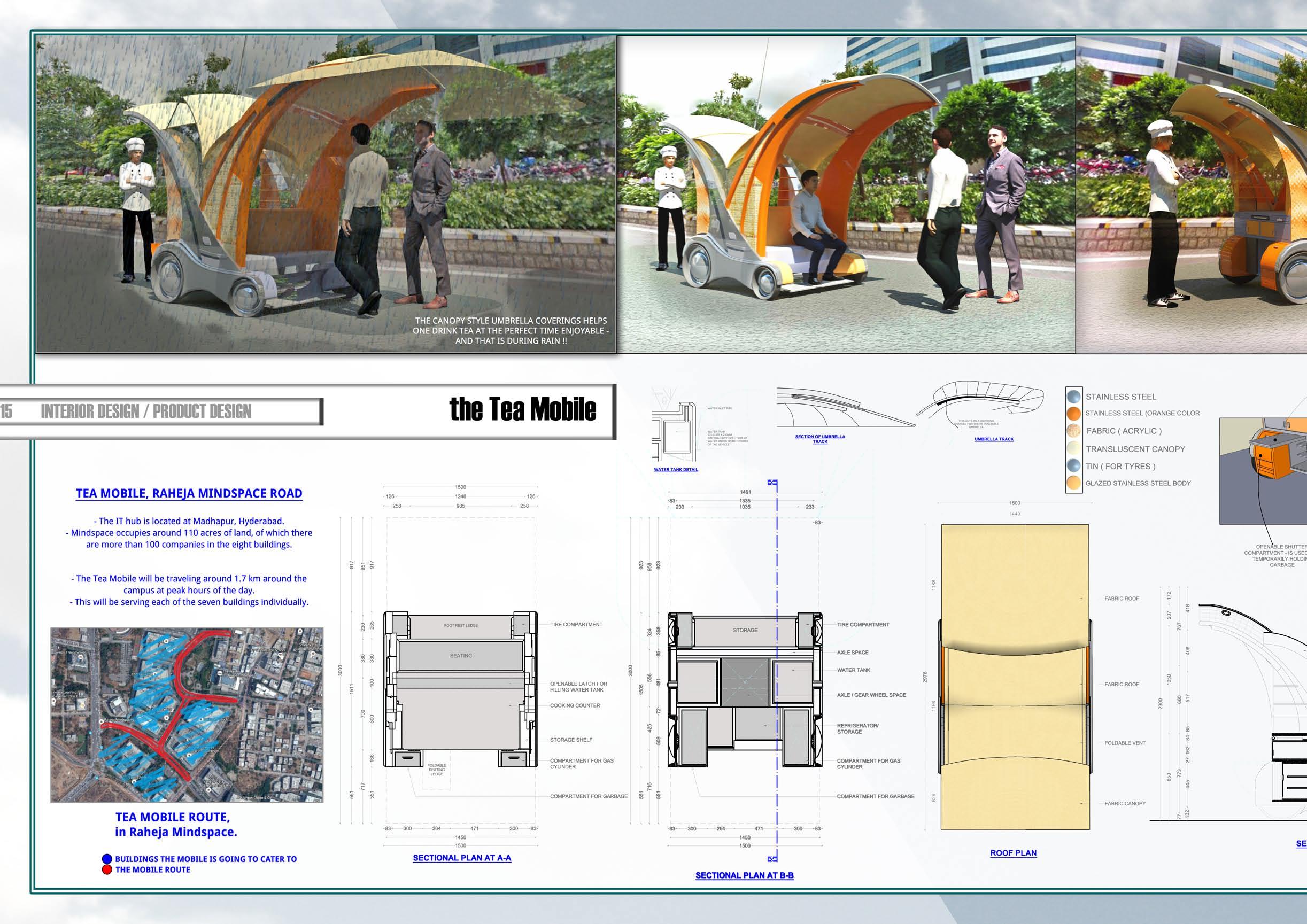Image resolution: width=1307 pixels, height=924 pixels.
Task: Click the Stainless Steel material sphere in legend
Action: (1073, 397)
